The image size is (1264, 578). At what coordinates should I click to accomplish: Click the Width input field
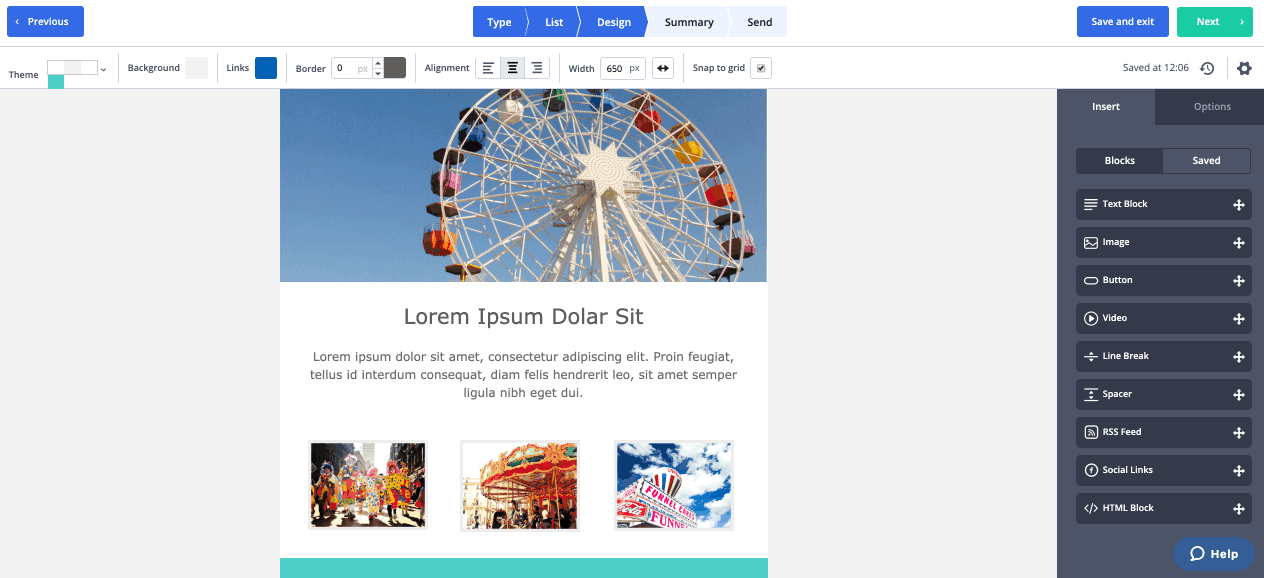click(614, 68)
